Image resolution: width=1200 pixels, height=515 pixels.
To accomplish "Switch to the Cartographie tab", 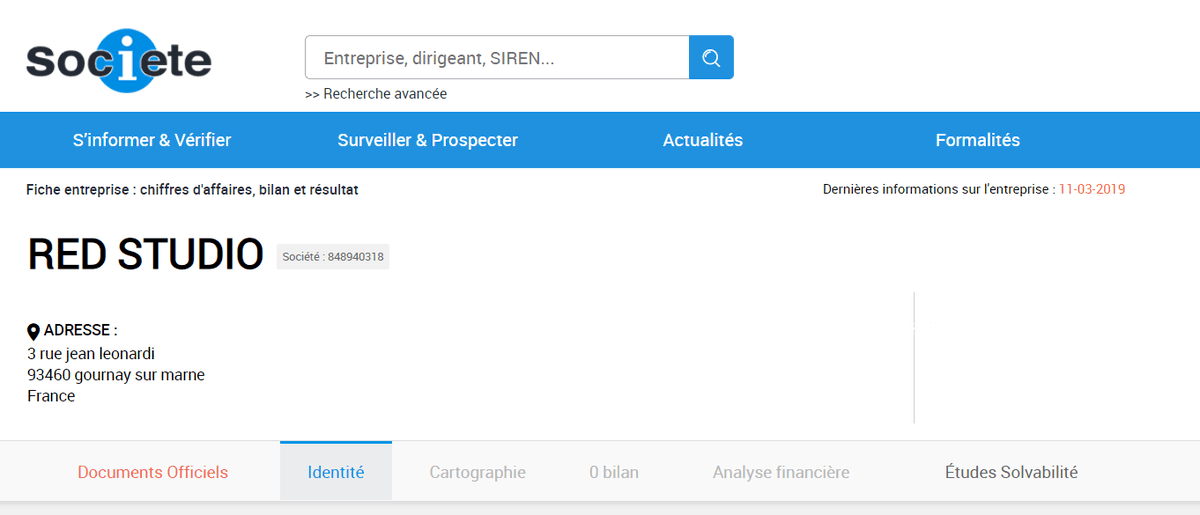I will point(478,472).
